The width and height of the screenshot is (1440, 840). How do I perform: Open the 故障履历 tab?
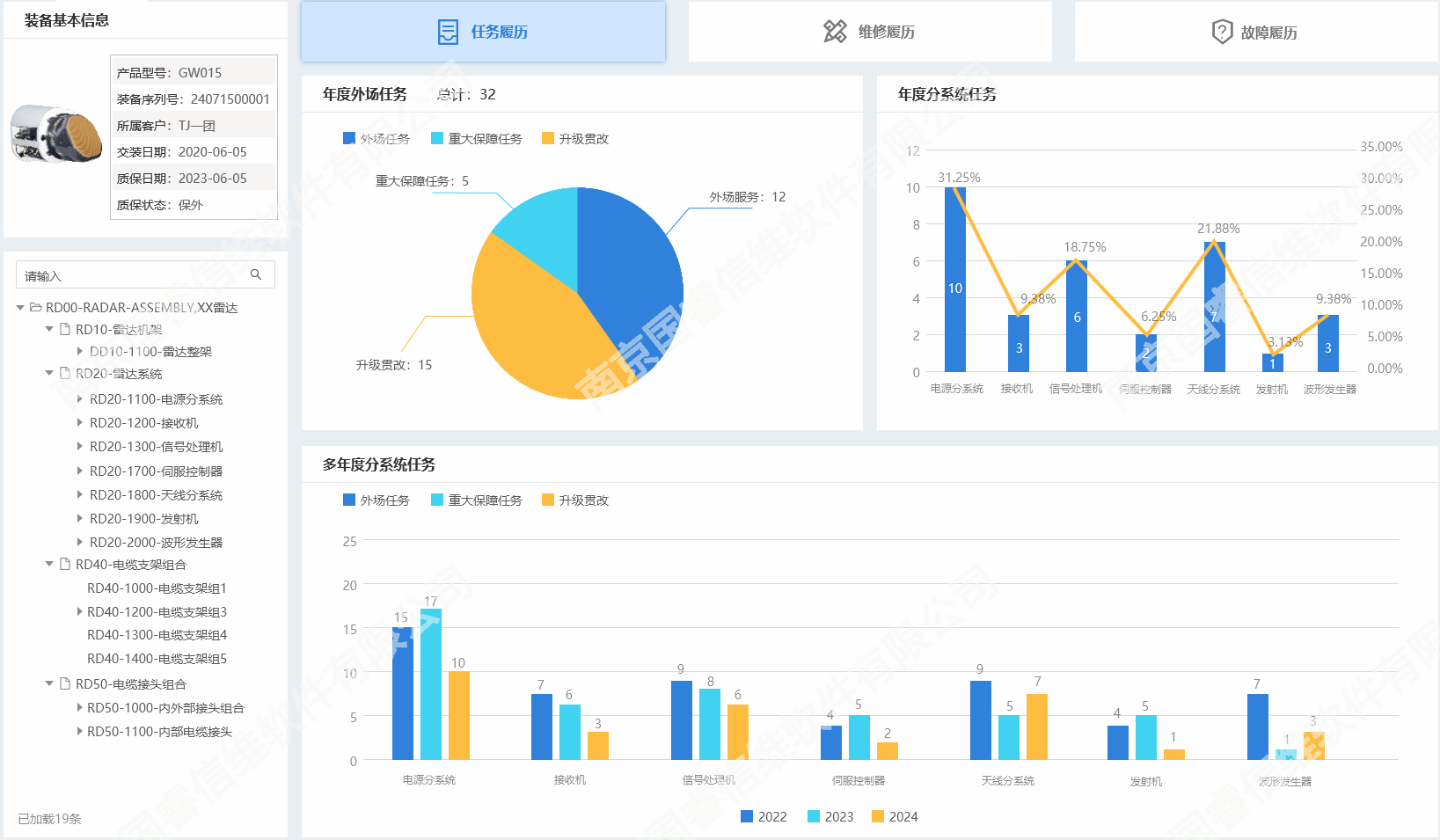(x=1256, y=33)
